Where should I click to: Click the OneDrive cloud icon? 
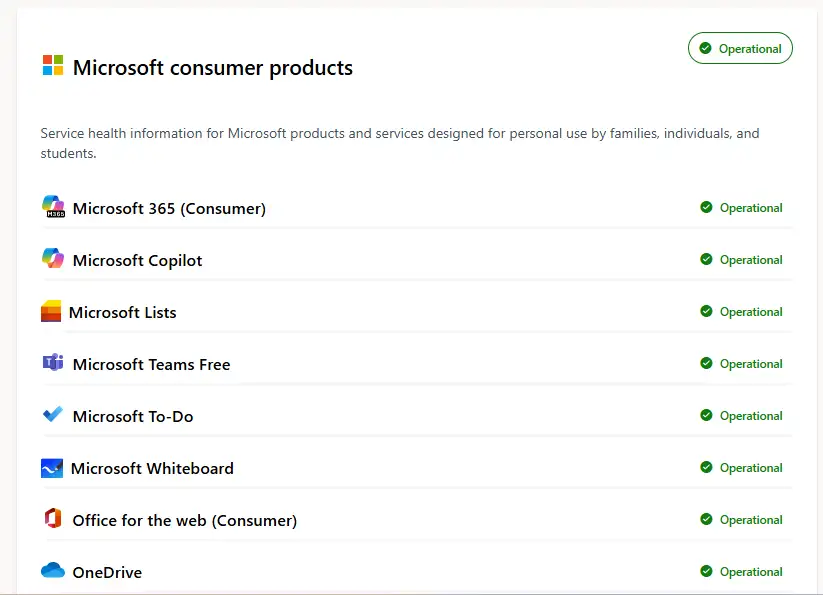pos(53,571)
